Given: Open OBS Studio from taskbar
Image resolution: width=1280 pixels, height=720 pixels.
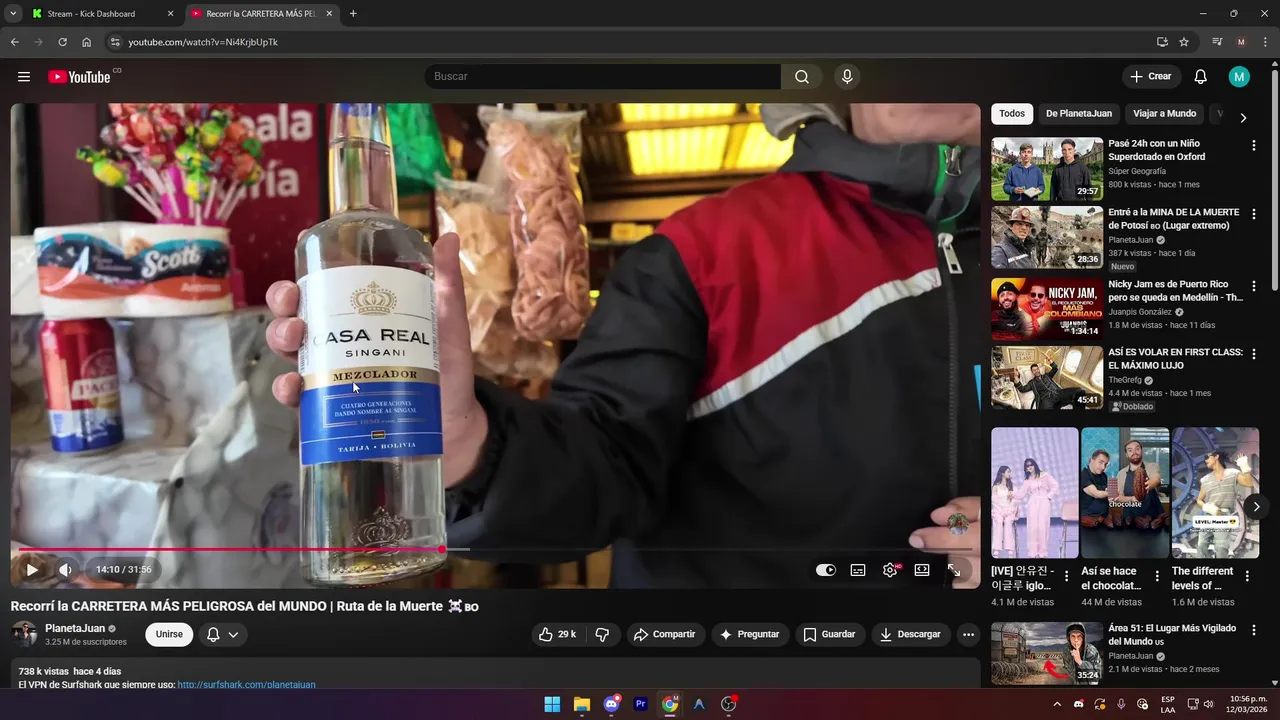Looking at the screenshot, I should coord(728,704).
